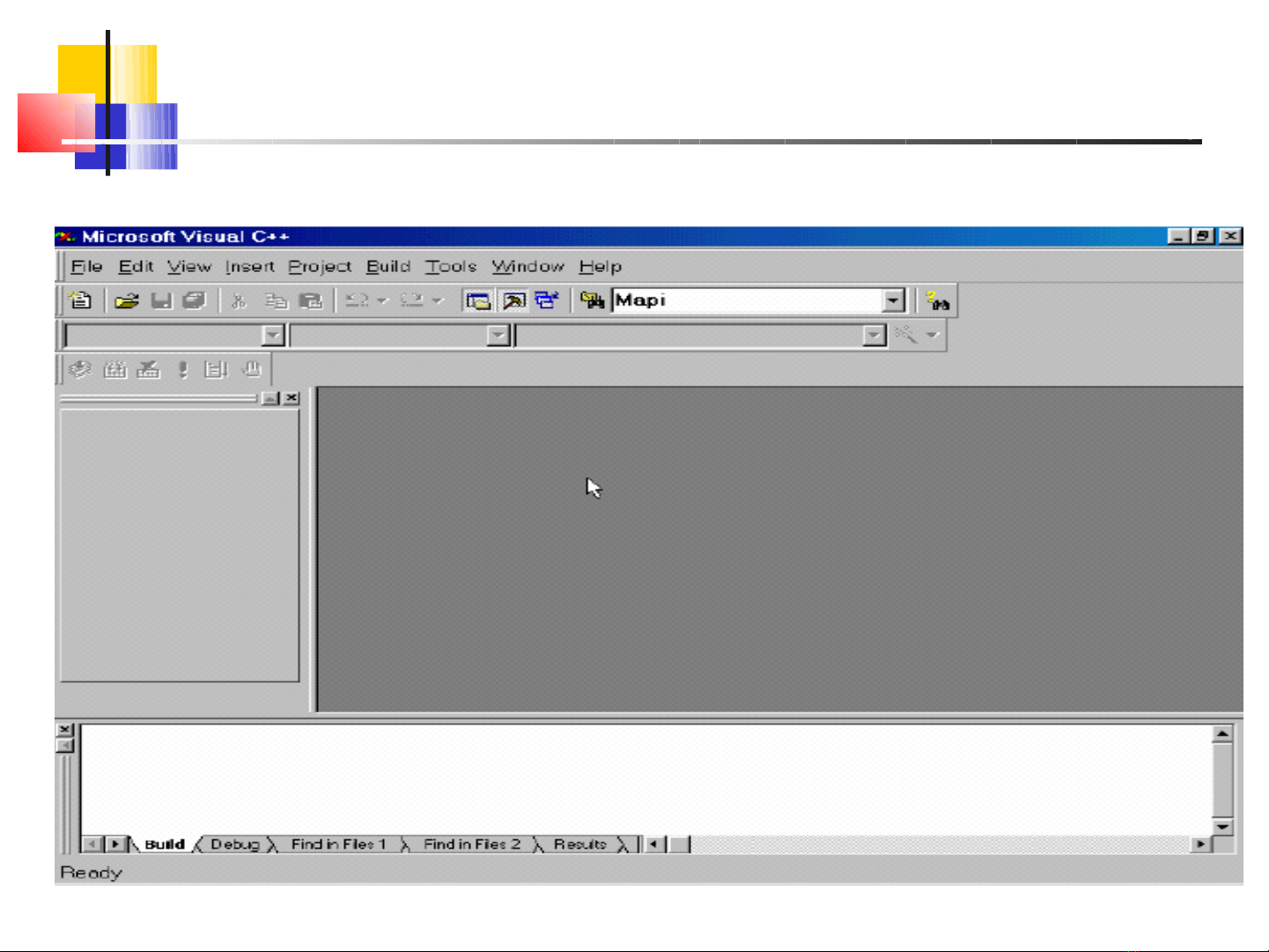Image resolution: width=1269 pixels, height=952 pixels.
Task: Click the Find in Files icon
Action: (x=592, y=301)
